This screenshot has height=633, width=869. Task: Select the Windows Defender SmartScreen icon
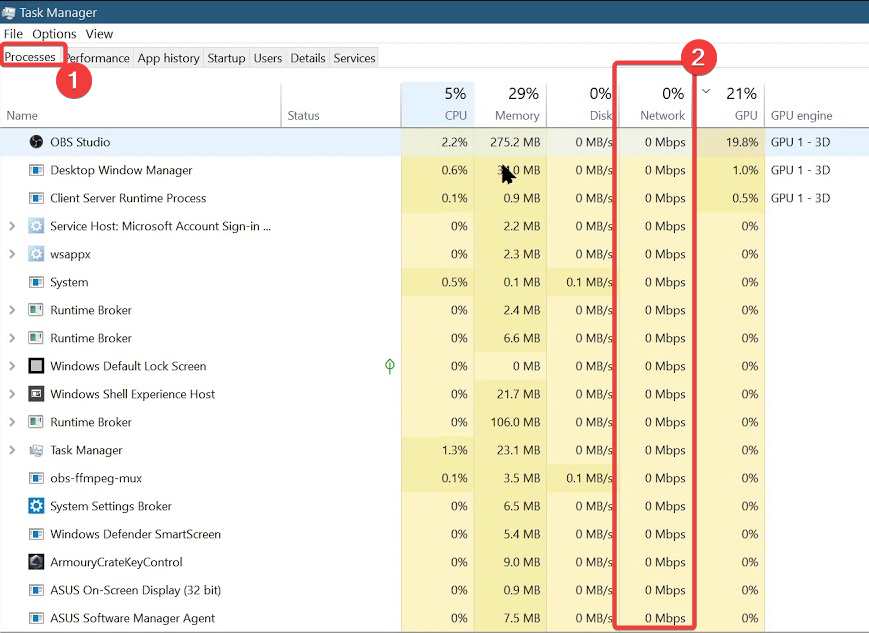34,534
